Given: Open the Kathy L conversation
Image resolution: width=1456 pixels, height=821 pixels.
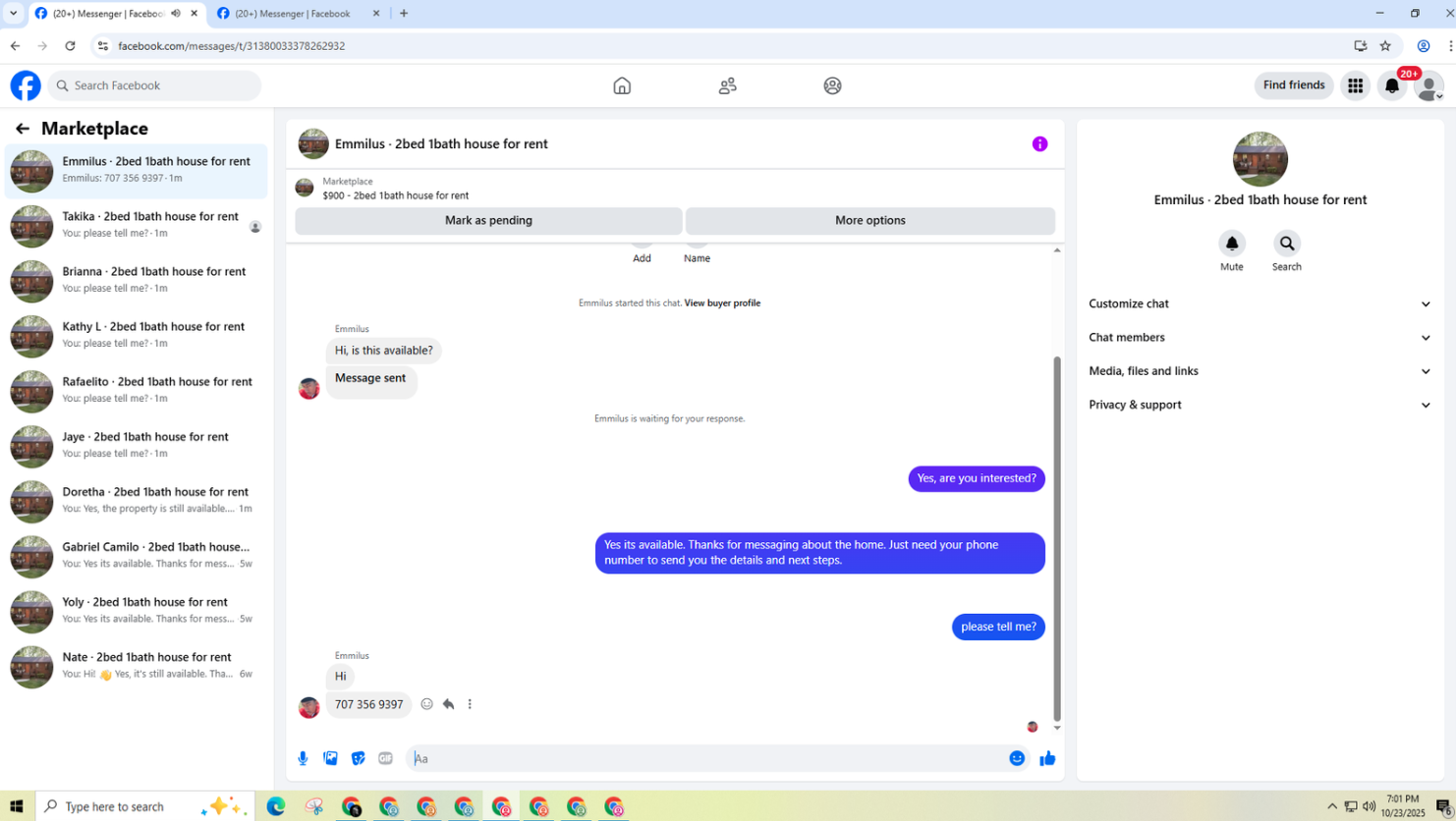Looking at the screenshot, I should [x=137, y=336].
